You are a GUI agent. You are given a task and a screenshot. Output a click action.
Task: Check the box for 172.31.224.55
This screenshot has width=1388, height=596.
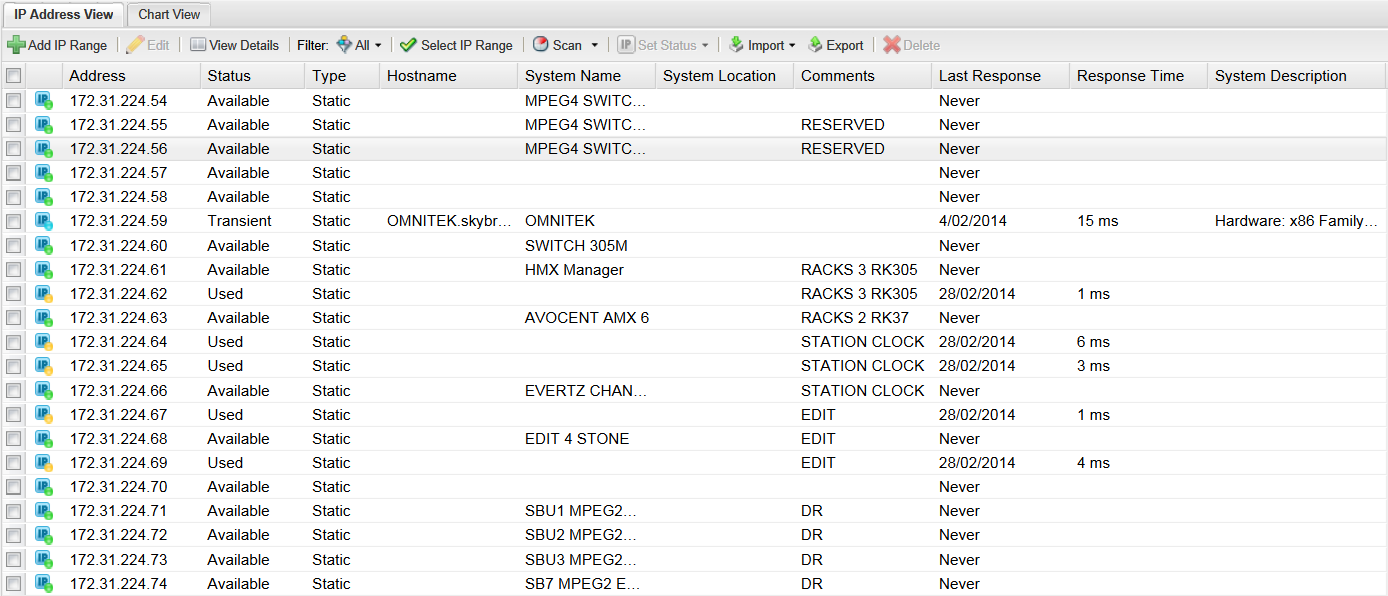point(13,125)
